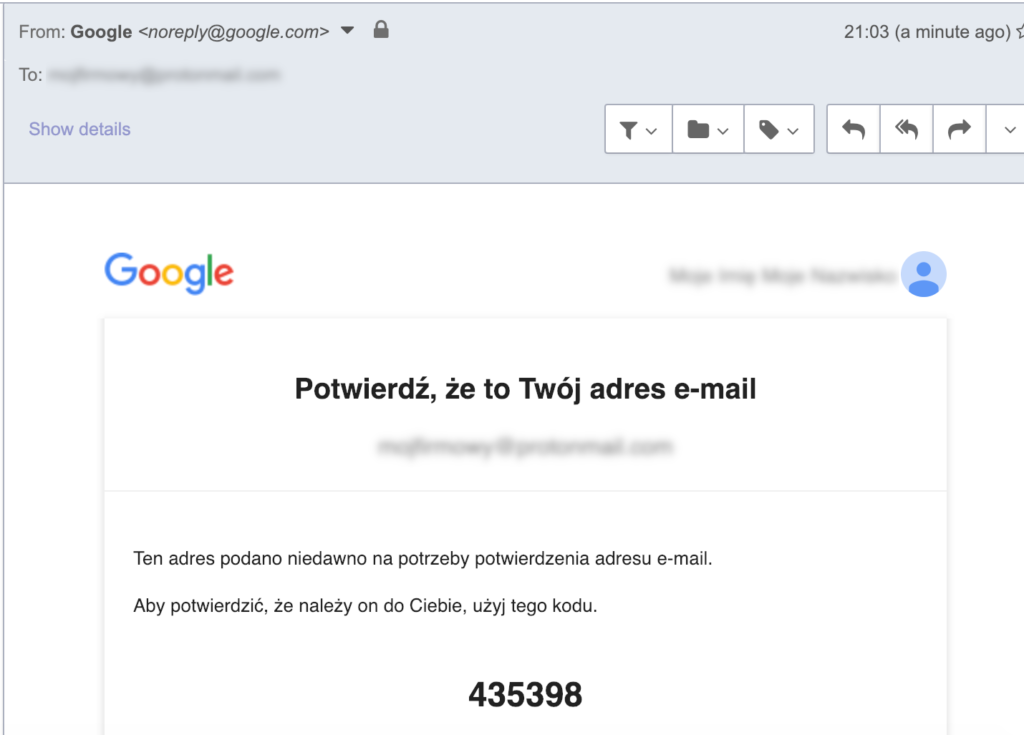
Task: Expand the triangle dropdown next to the sender address
Action: (347, 31)
